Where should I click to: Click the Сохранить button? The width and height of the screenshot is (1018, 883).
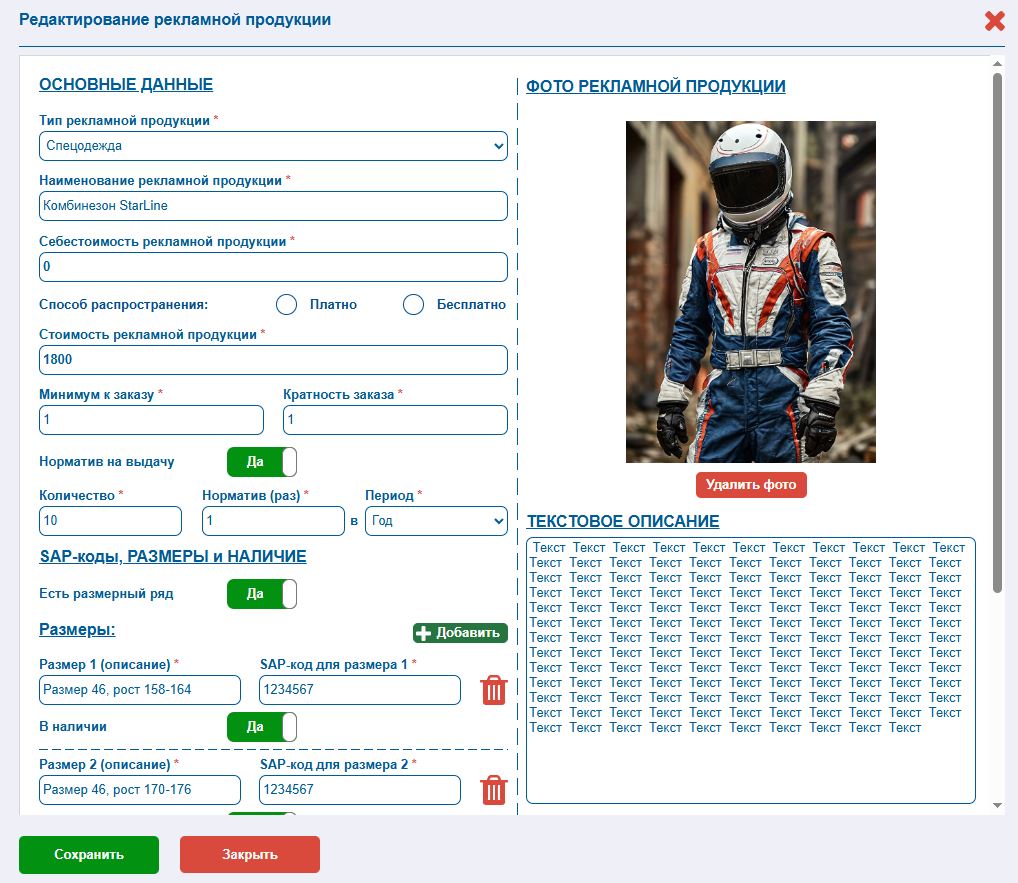coord(89,854)
